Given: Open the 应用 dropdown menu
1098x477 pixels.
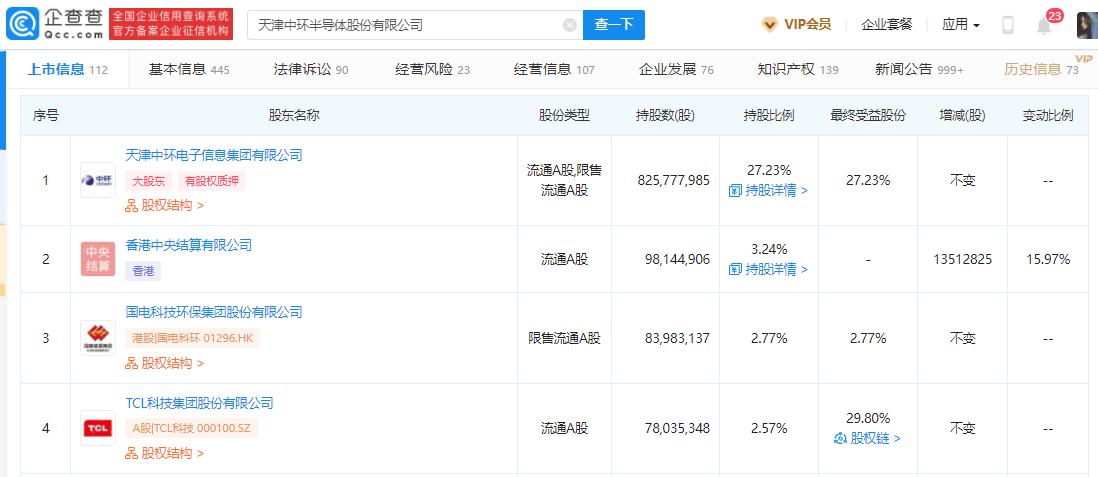Looking at the screenshot, I should (x=960, y=25).
